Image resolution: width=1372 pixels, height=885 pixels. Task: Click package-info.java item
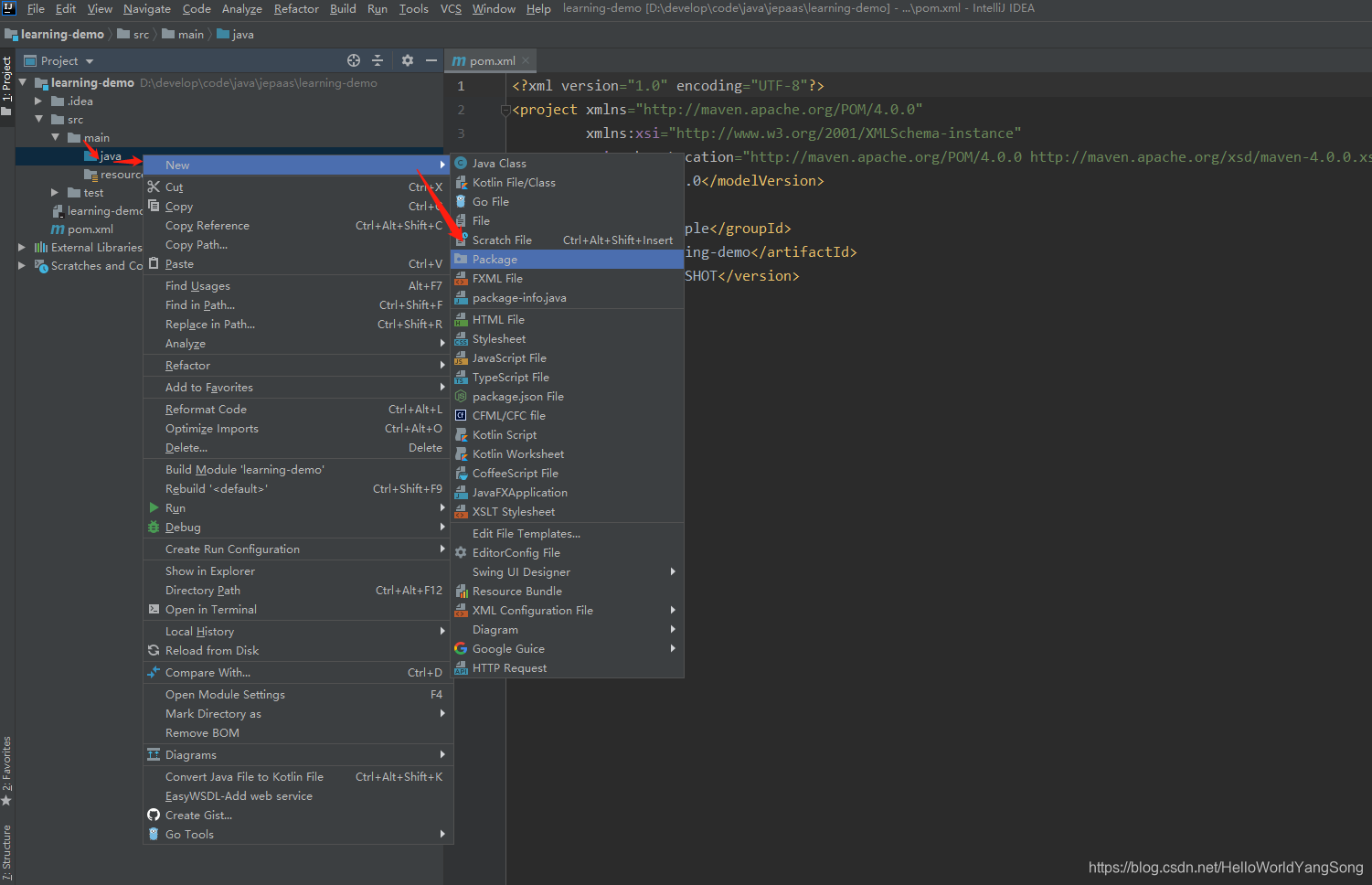tap(568, 297)
